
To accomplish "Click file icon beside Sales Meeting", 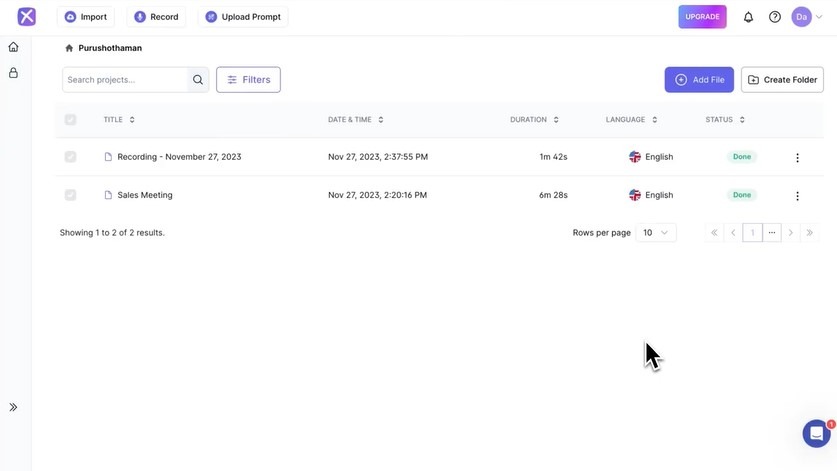I will (108, 195).
